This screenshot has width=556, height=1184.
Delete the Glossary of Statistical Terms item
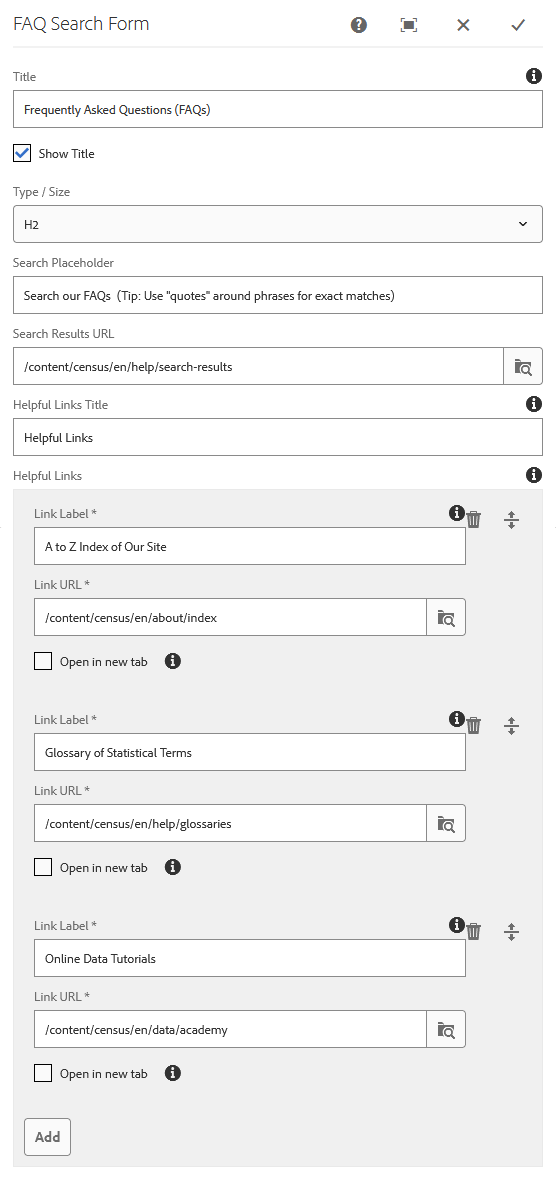pyautogui.click(x=474, y=726)
